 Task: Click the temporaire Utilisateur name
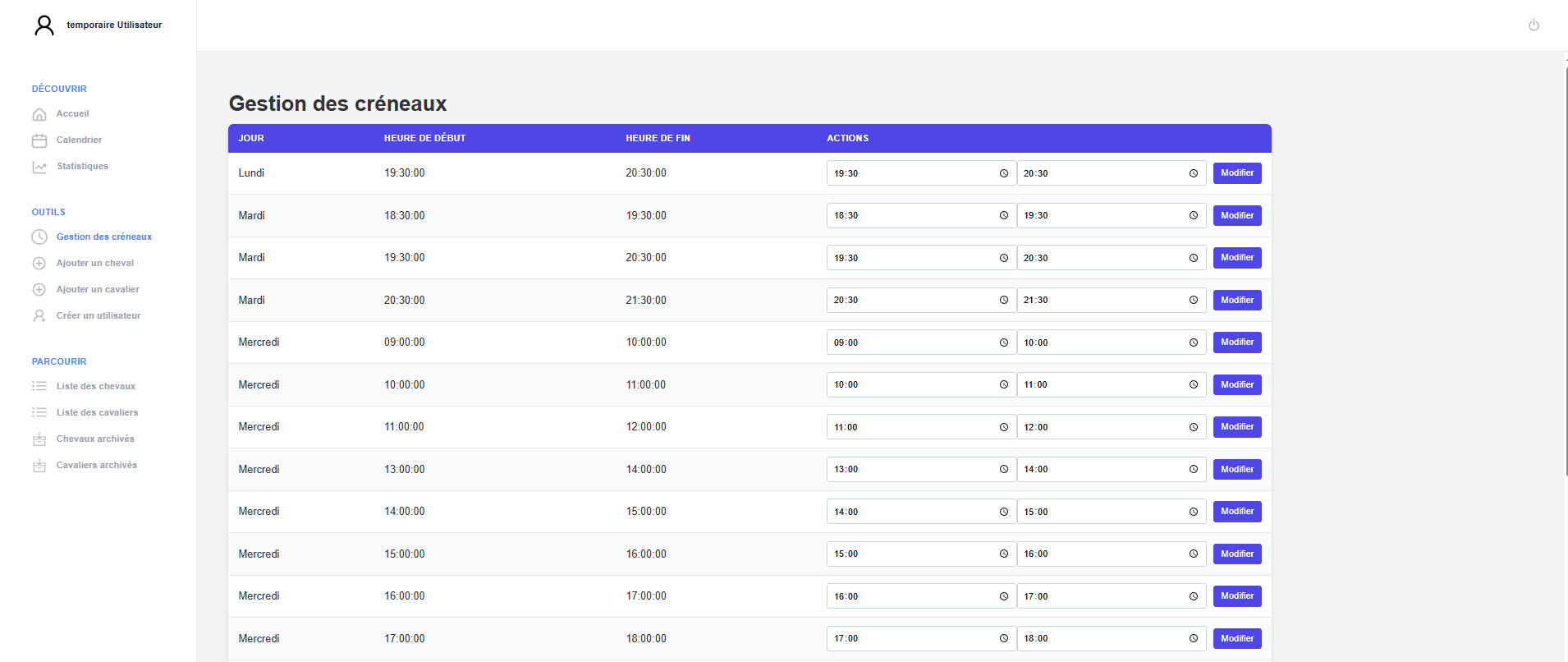tap(114, 25)
